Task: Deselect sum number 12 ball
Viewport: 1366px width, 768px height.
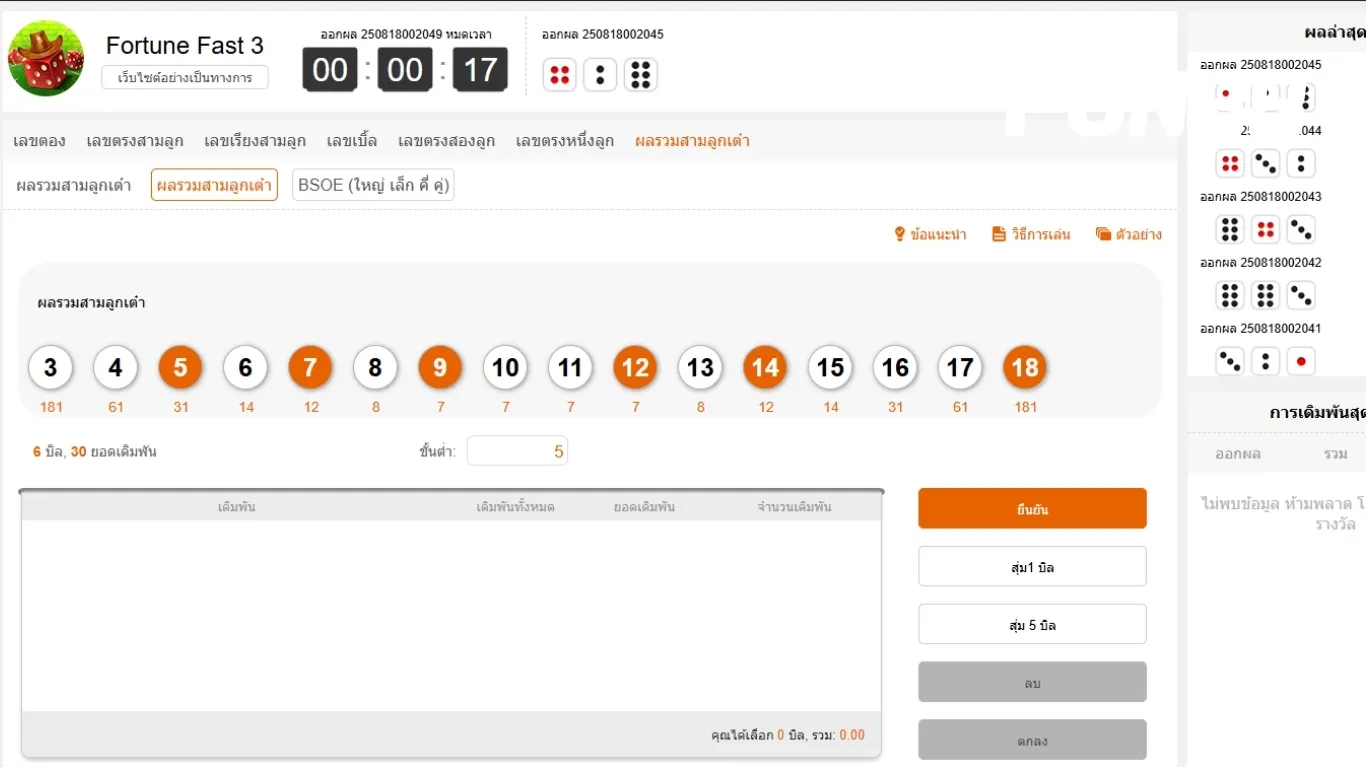Action: click(x=635, y=368)
